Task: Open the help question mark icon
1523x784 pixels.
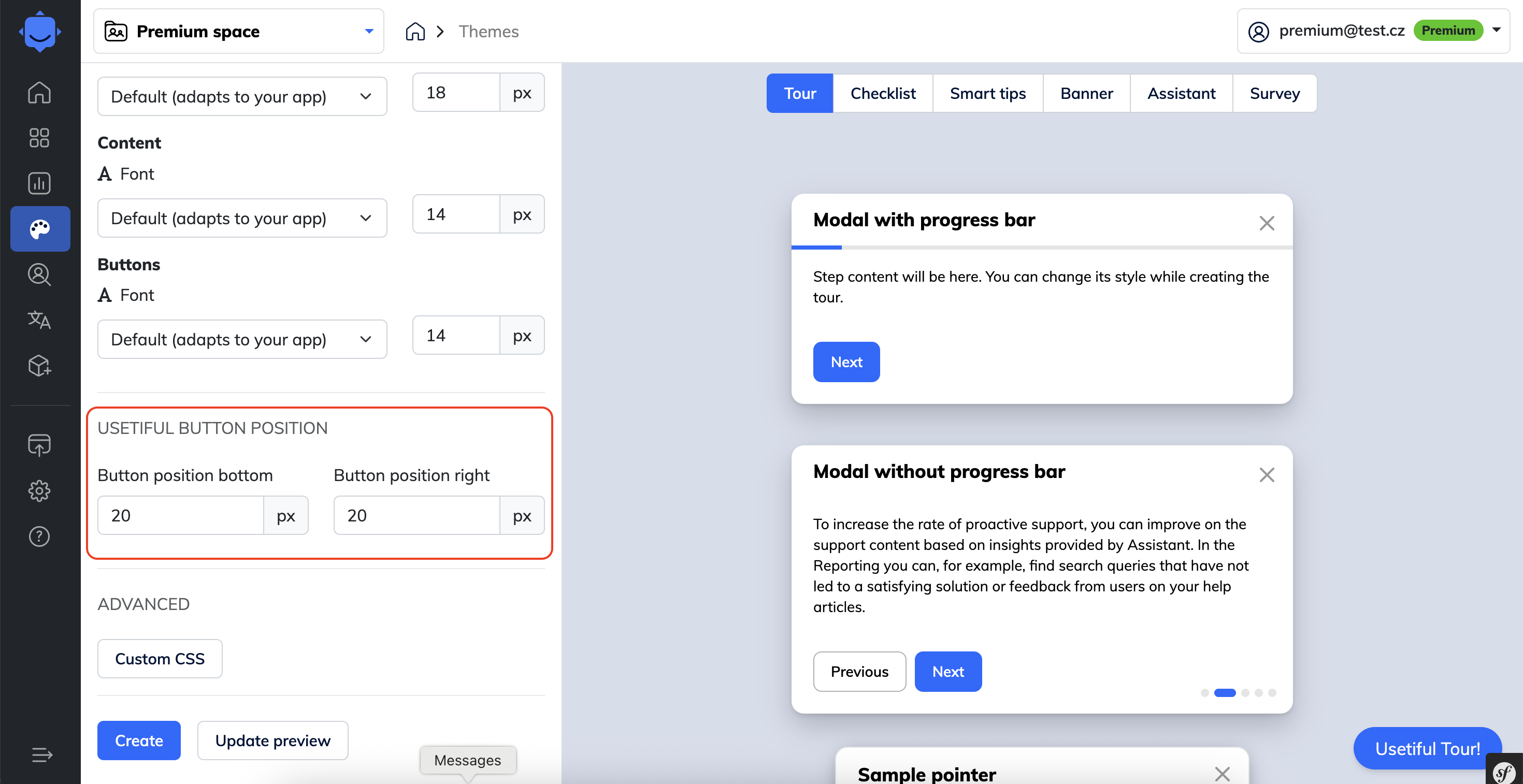Action: pyautogui.click(x=39, y=536)
